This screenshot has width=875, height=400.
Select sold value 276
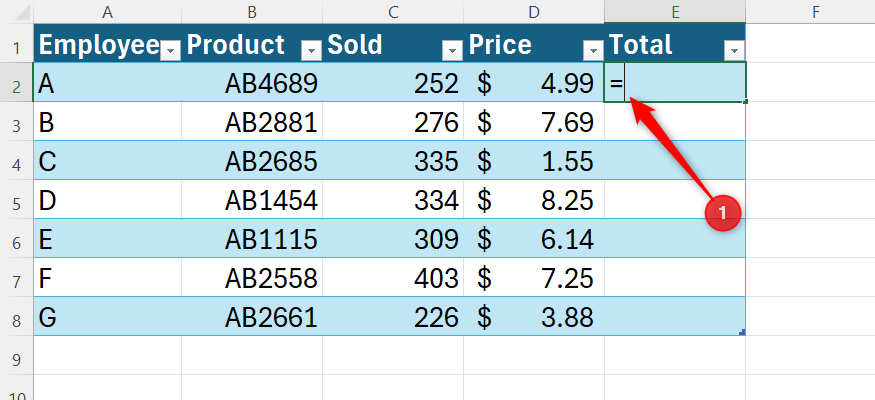[x=393, y=121]
